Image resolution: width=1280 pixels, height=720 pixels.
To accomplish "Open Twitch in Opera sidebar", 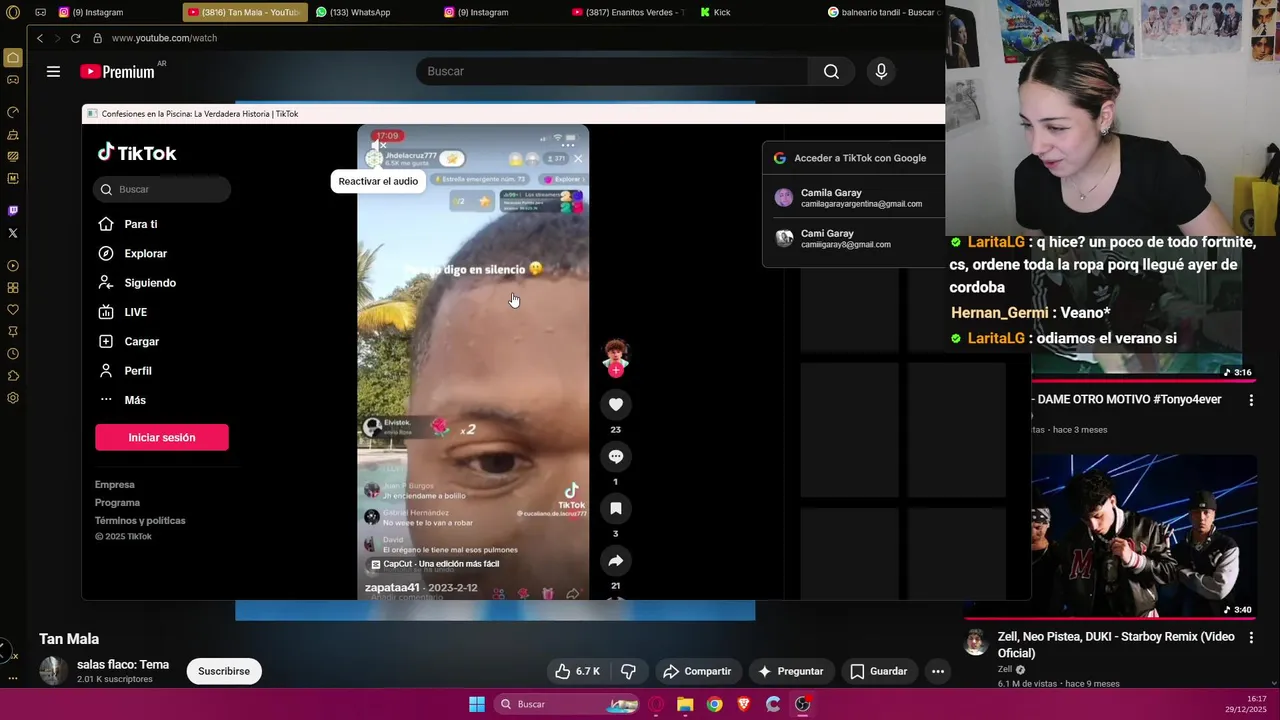I will click(13, 211).
